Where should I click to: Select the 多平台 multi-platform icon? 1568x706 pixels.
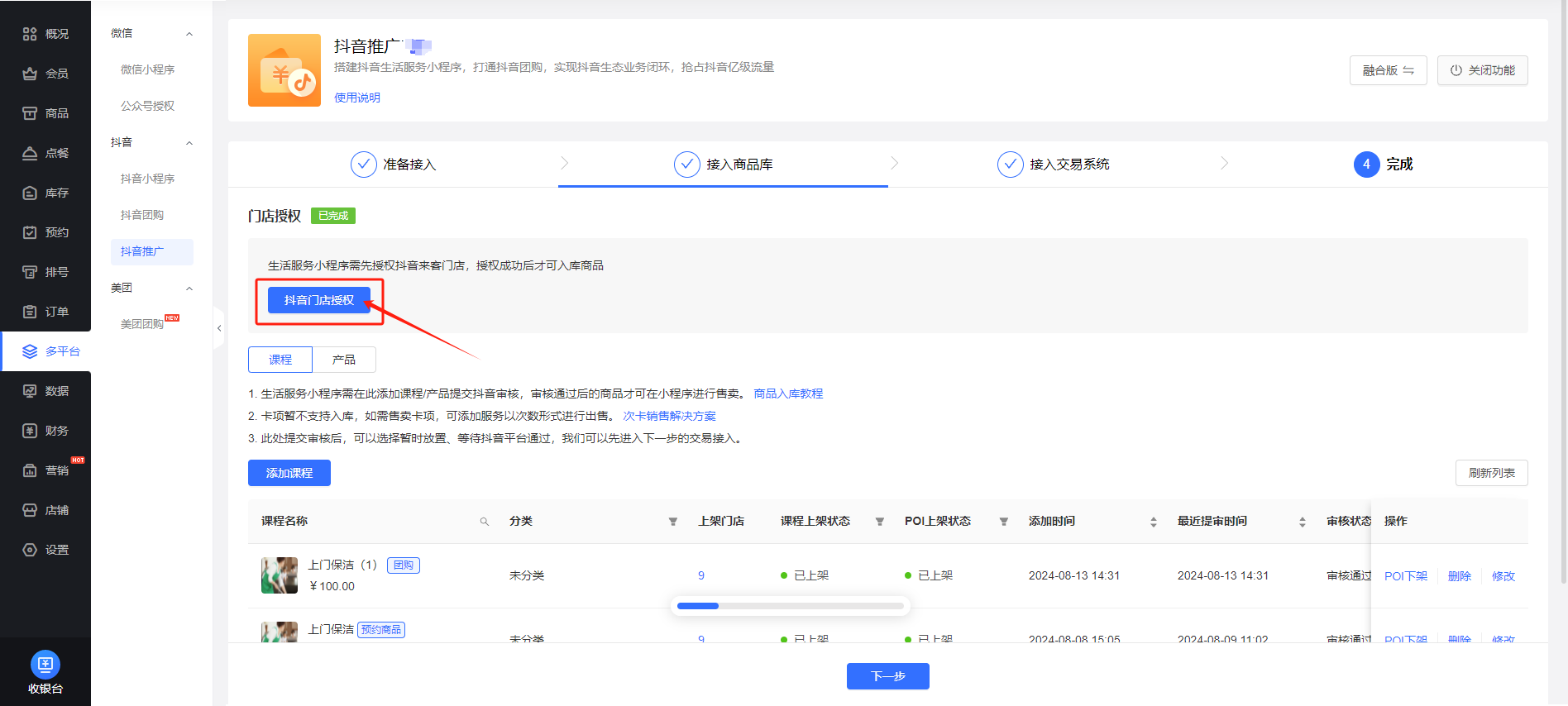pos(30,351)
